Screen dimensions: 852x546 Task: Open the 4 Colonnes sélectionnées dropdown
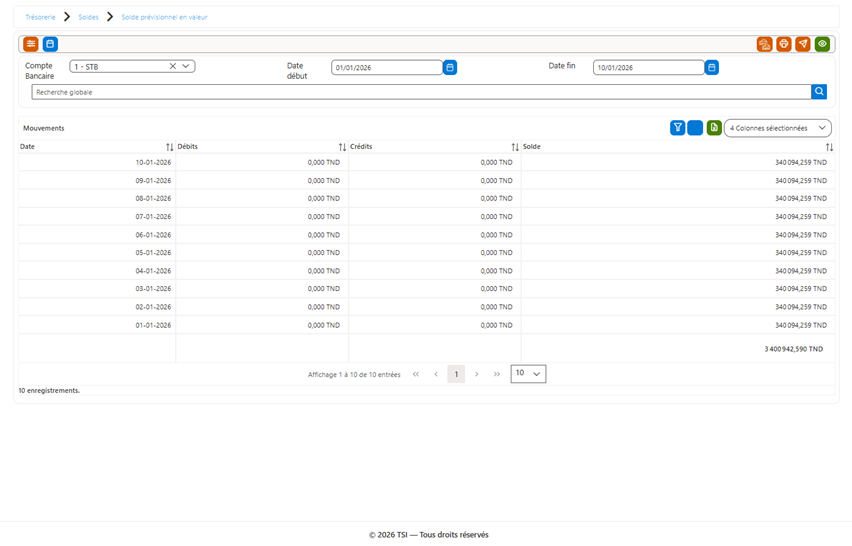click(x=778, y=128)
